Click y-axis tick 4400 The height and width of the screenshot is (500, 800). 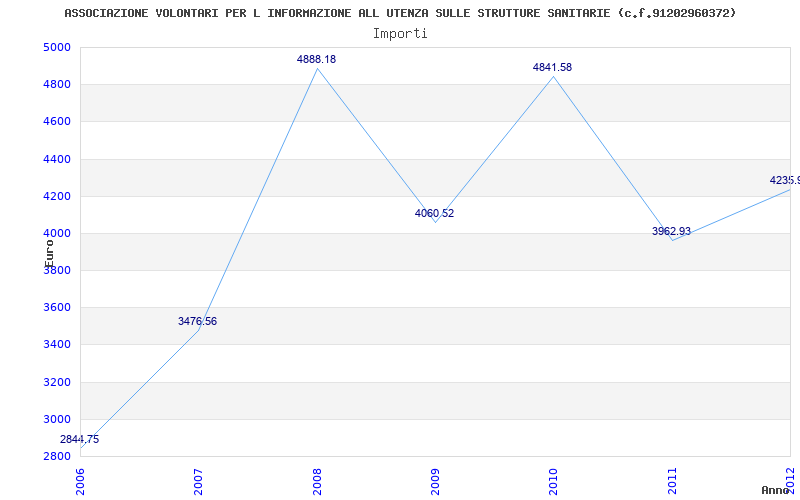(56, 159)
